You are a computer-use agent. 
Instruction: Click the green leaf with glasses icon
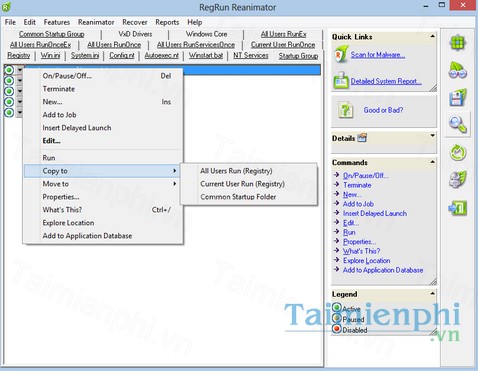click(x=458, y=70)
